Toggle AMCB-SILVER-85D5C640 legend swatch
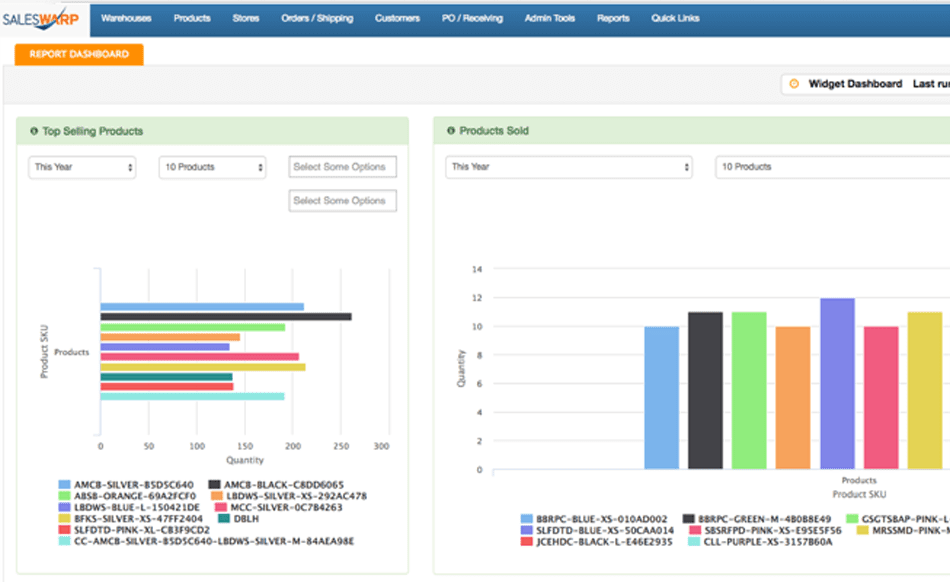The image size is (950, 582). (x=64, y=484)
